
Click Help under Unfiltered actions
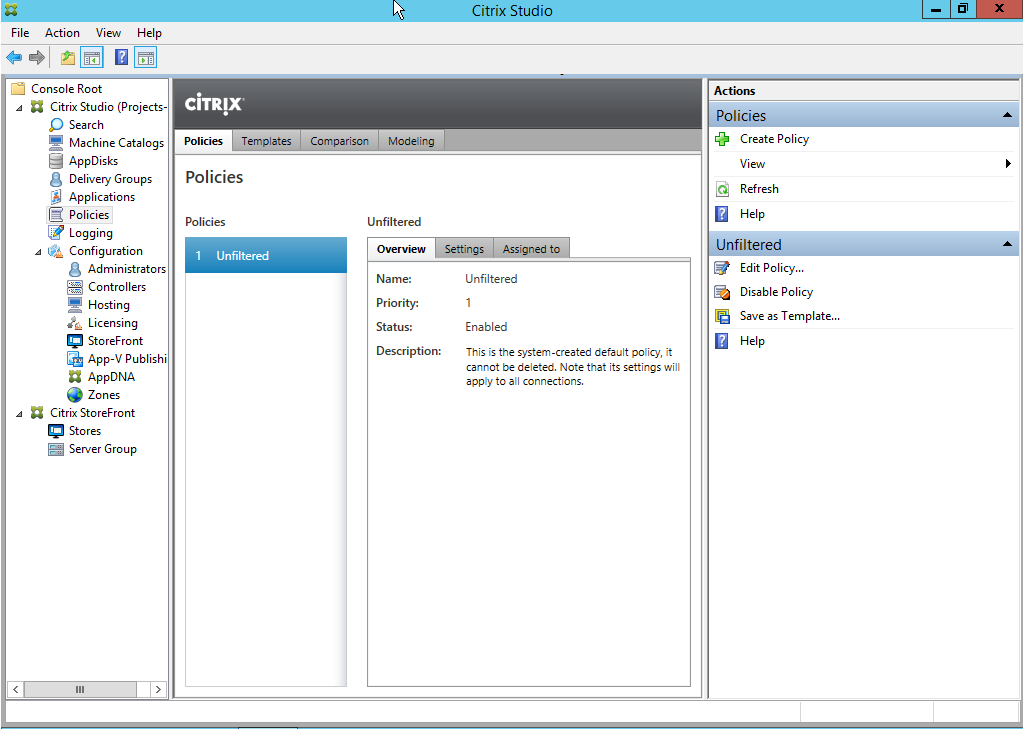(752, 341)
